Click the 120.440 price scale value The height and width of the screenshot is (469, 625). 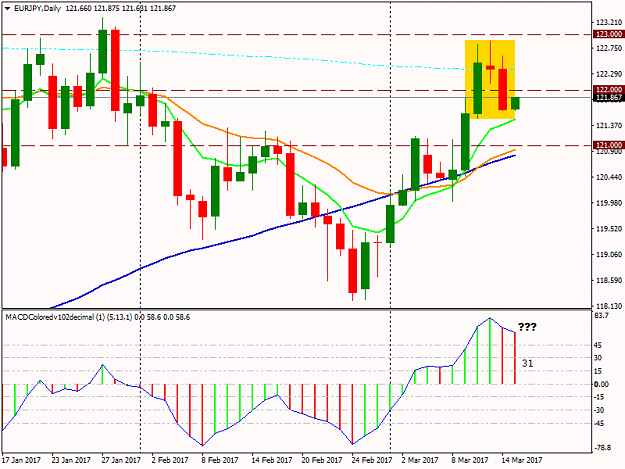tap(609, 177)
